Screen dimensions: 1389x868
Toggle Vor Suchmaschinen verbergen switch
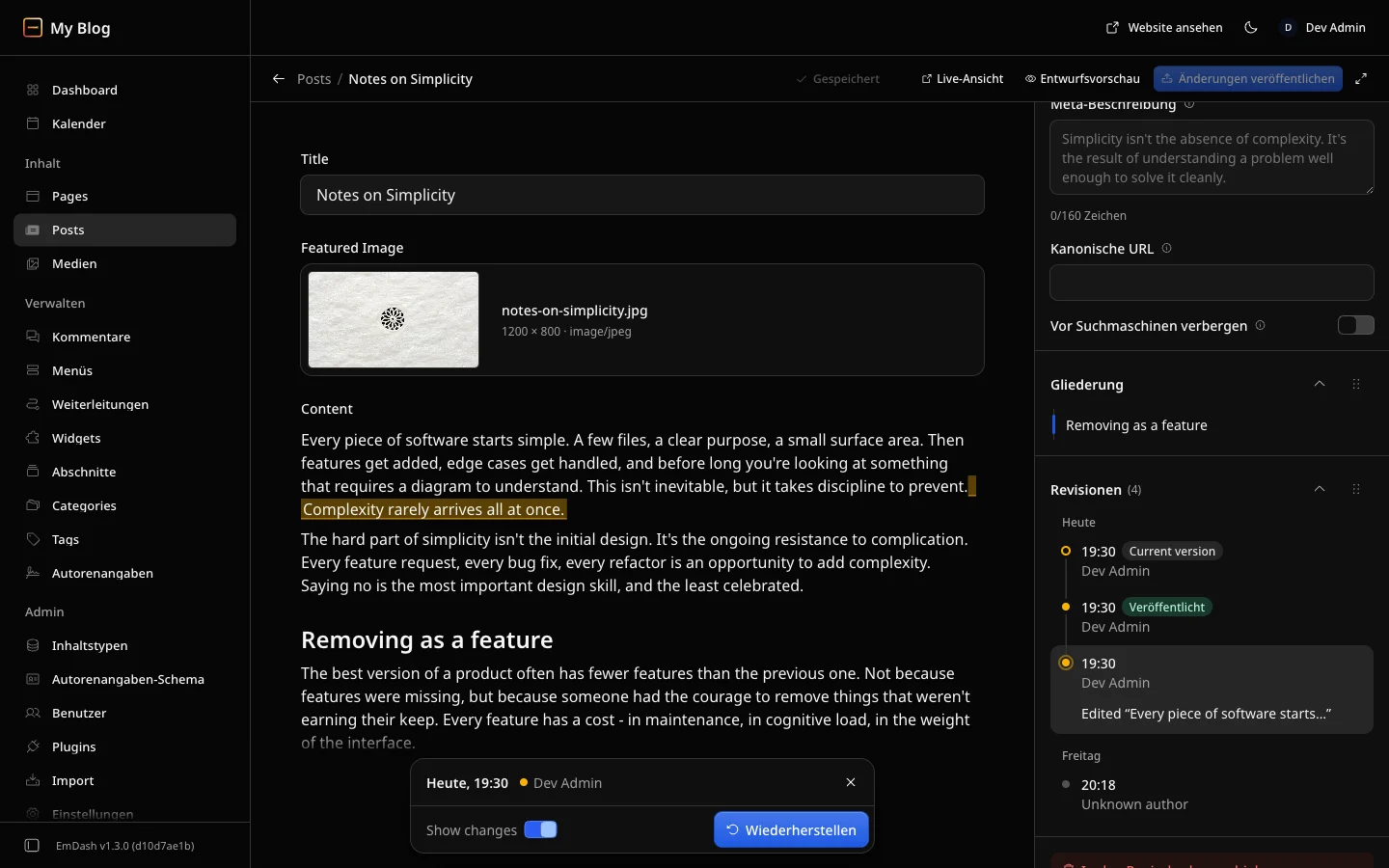click(1355, 325)
